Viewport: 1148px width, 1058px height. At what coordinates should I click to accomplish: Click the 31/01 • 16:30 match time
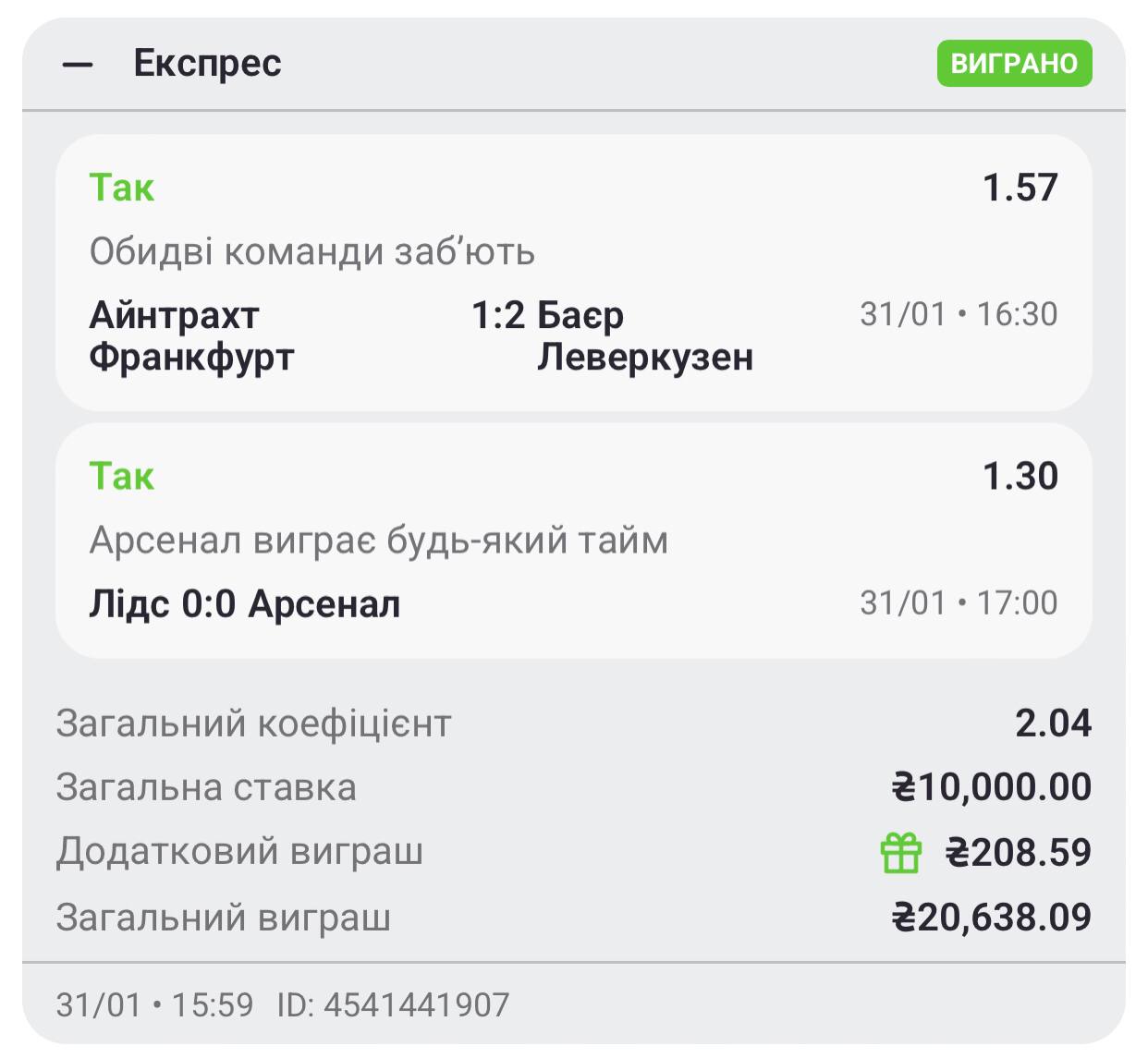tap(959, 314)
